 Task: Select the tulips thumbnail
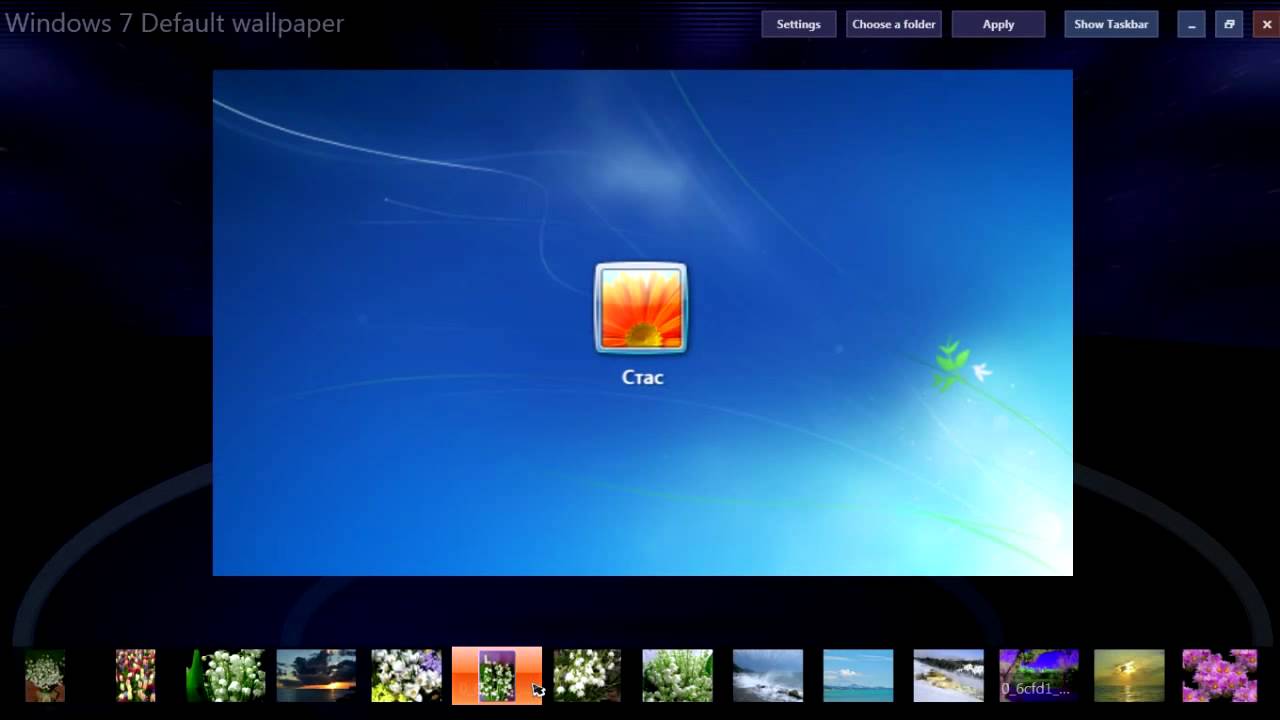(x=136, y=675)
